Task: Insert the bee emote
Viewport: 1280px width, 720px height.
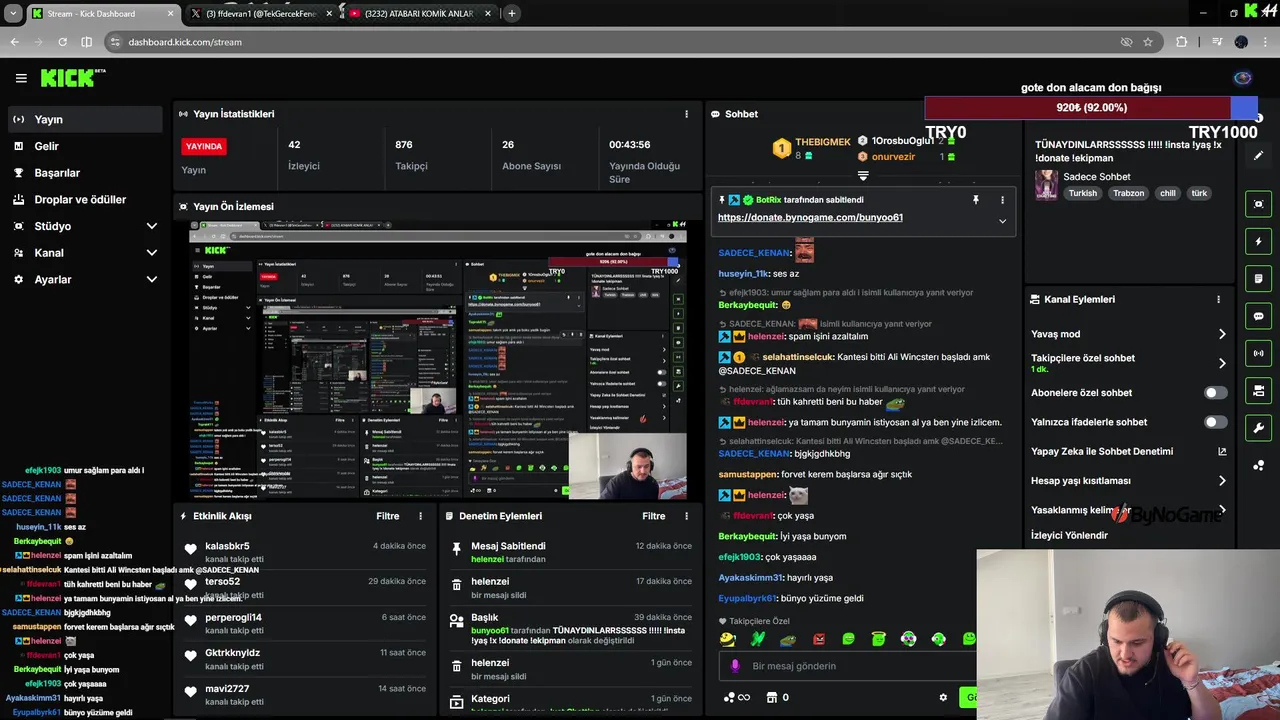Action: tap(728, 639)
